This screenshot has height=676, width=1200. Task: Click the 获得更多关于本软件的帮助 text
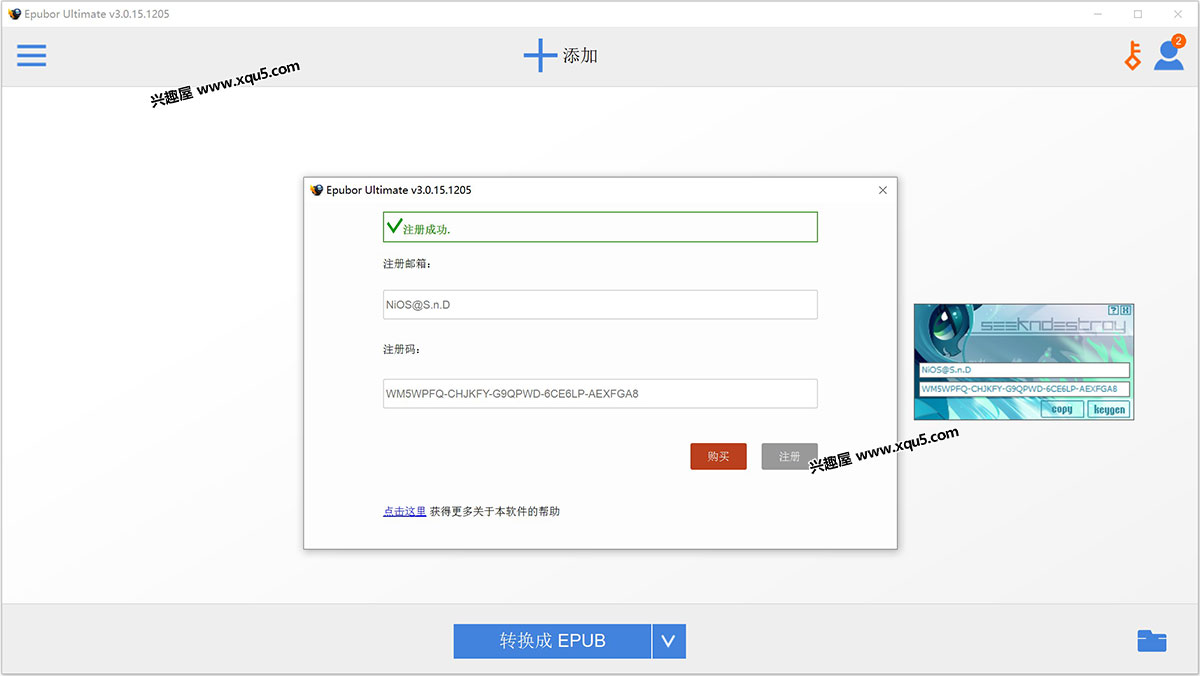pos(495,511)
